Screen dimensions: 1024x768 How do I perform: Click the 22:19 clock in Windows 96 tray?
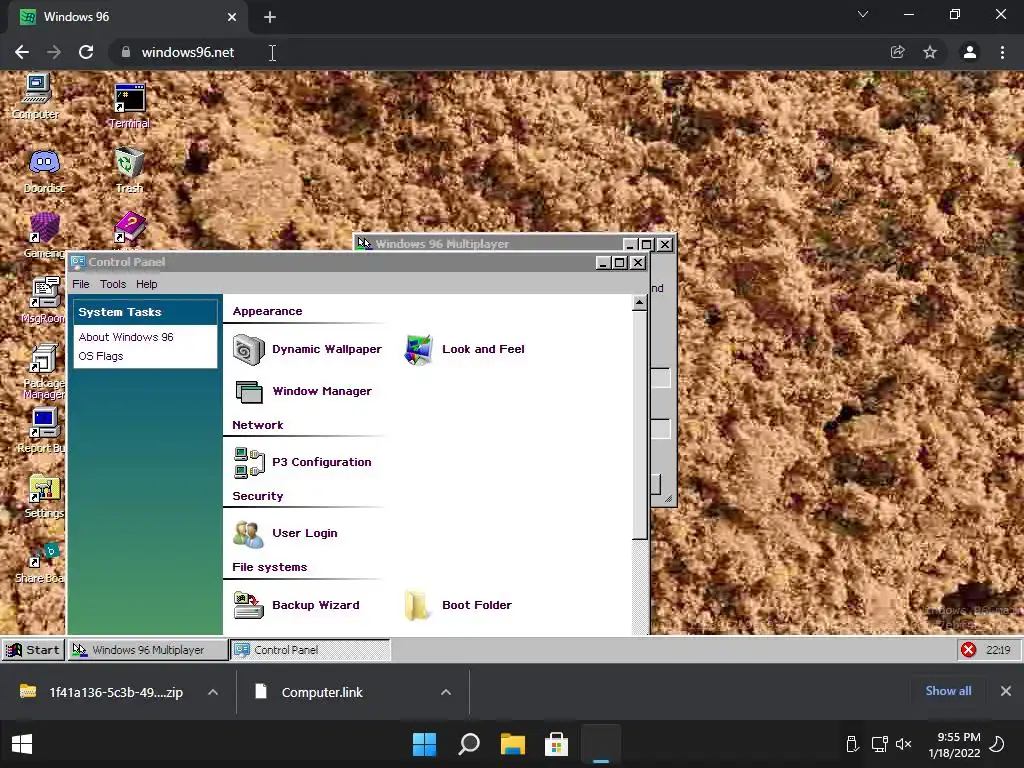pyautogui.click(x=999, y=650)
